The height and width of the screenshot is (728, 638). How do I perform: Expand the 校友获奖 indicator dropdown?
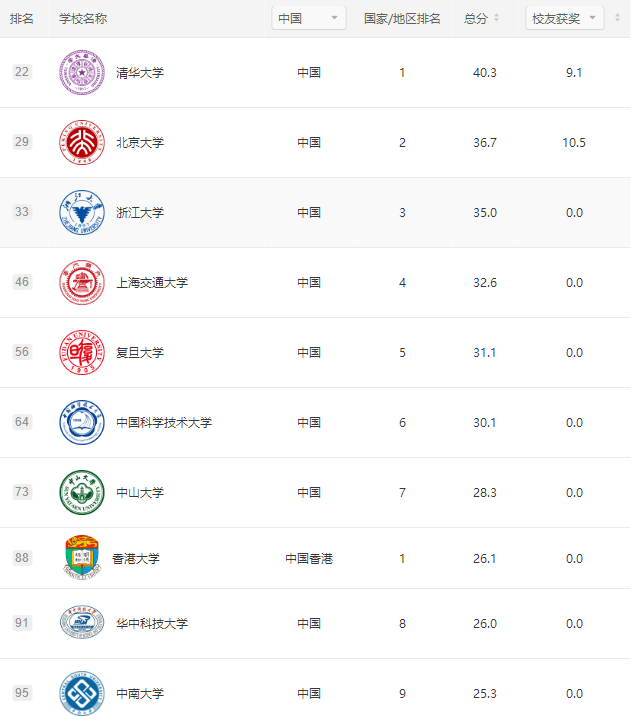click(565, 18)
